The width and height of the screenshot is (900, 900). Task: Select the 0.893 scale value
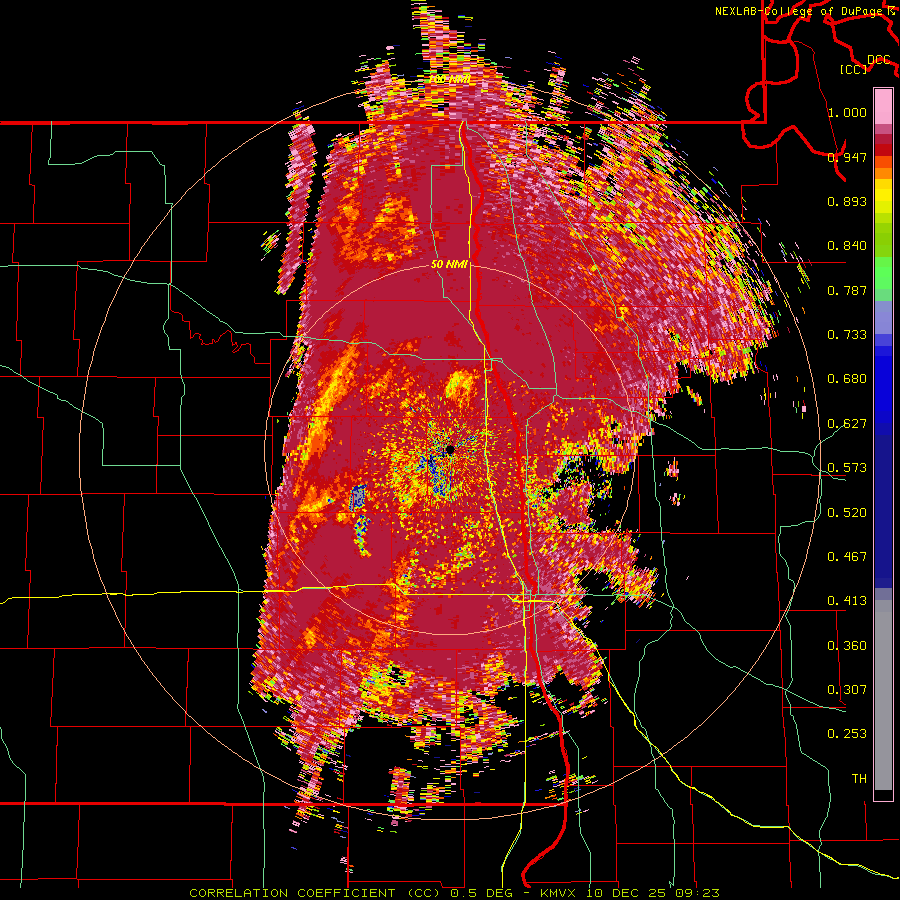click(x=847, y=201)
